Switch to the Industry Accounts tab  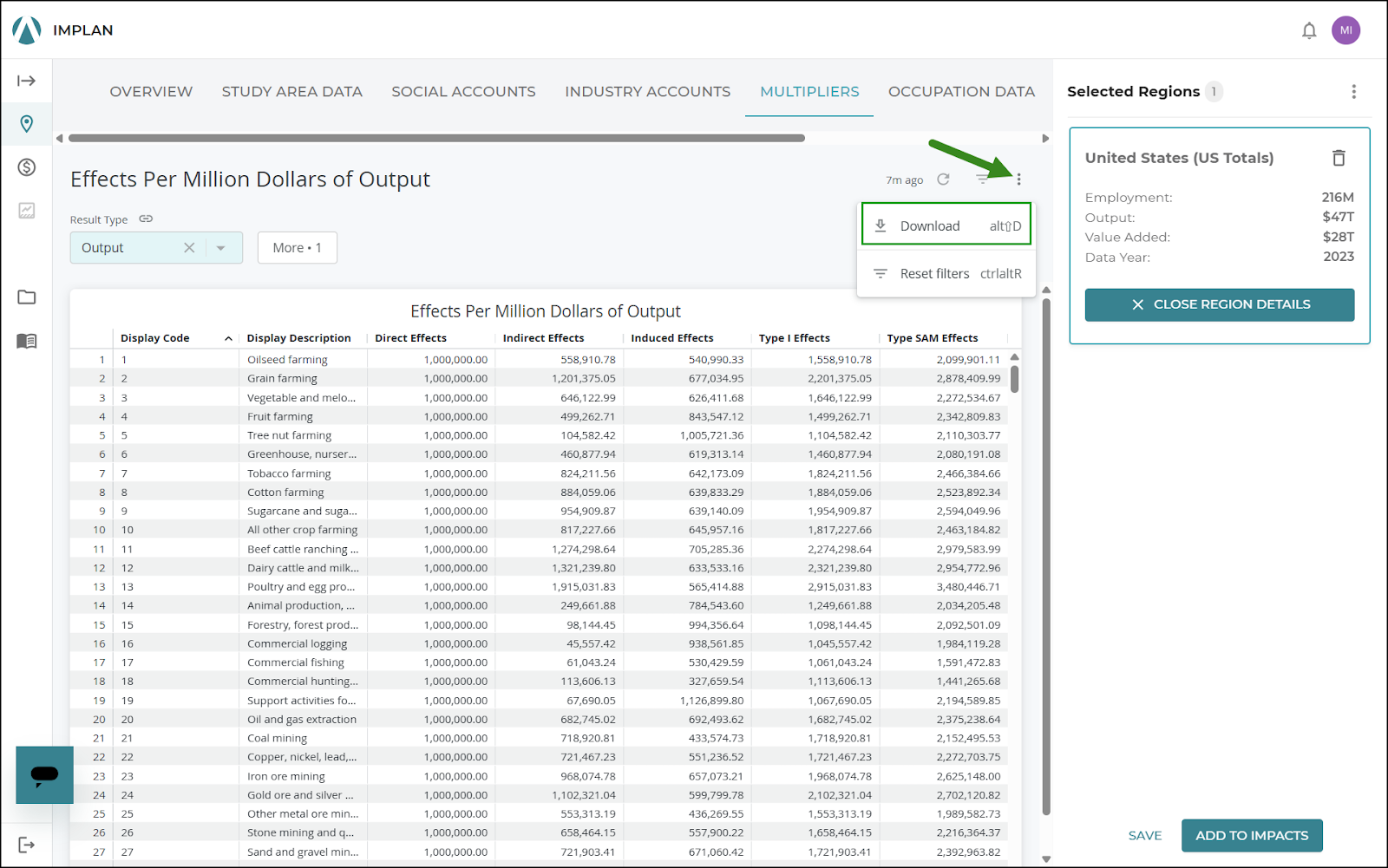tap(647, 91)
